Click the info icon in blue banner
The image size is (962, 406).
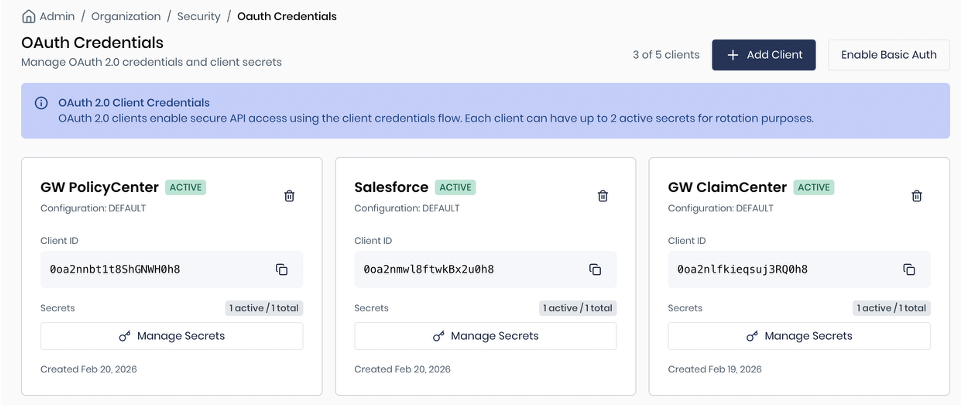[x=41, y=103]
